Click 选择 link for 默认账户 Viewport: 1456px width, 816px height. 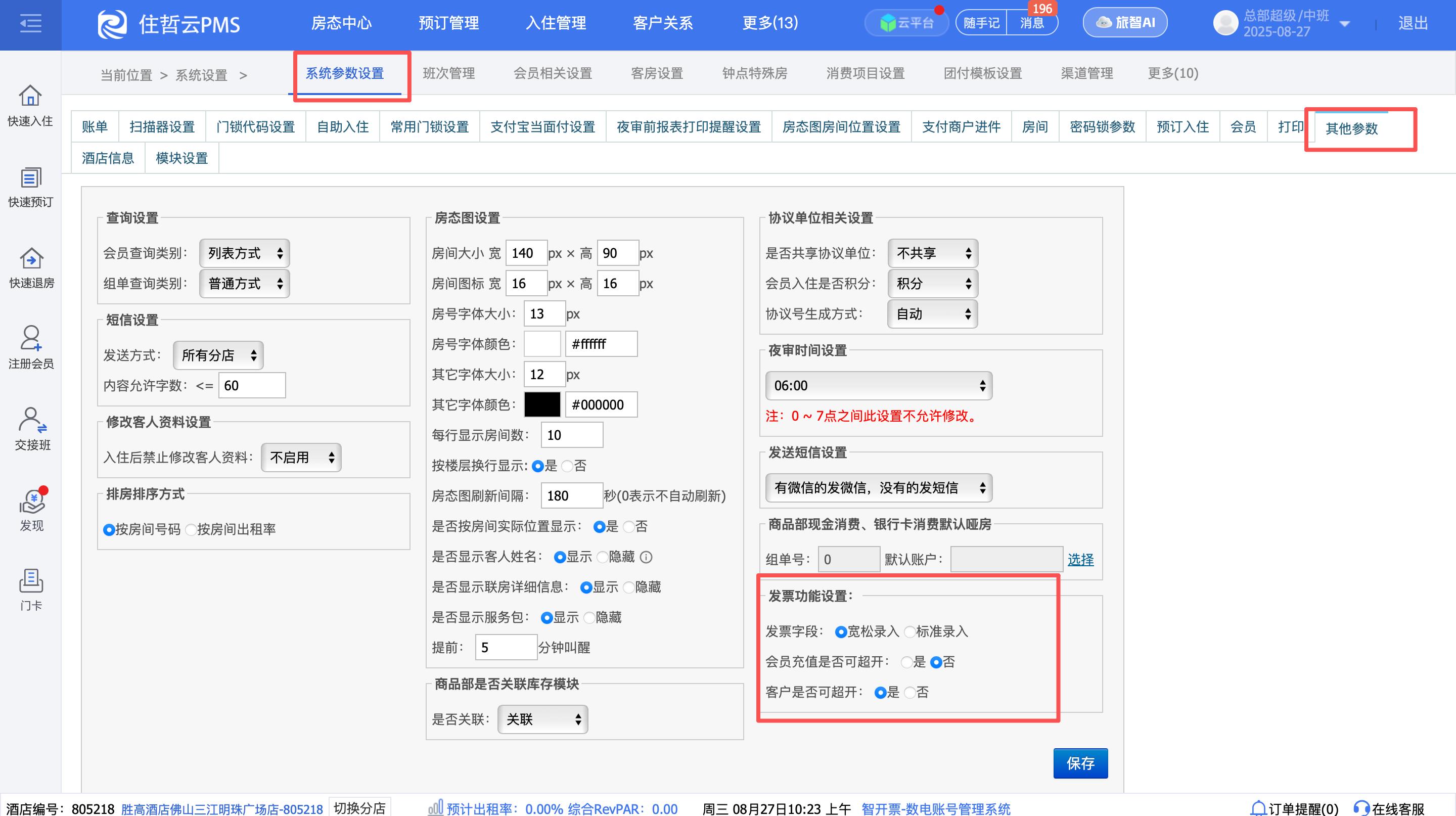[x=1080, y=560]
